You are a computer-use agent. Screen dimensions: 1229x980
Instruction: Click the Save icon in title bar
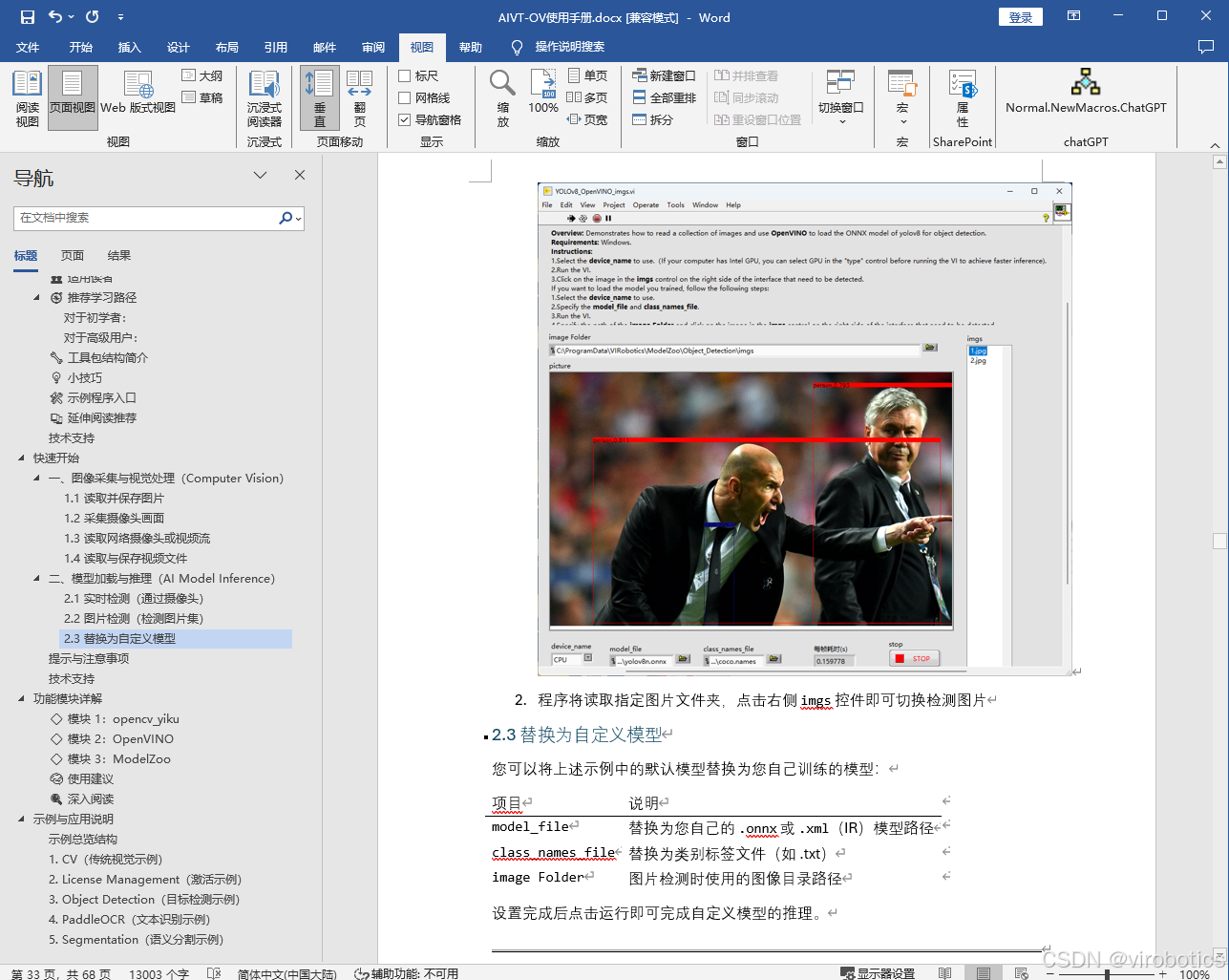click(x=27, y=17)
